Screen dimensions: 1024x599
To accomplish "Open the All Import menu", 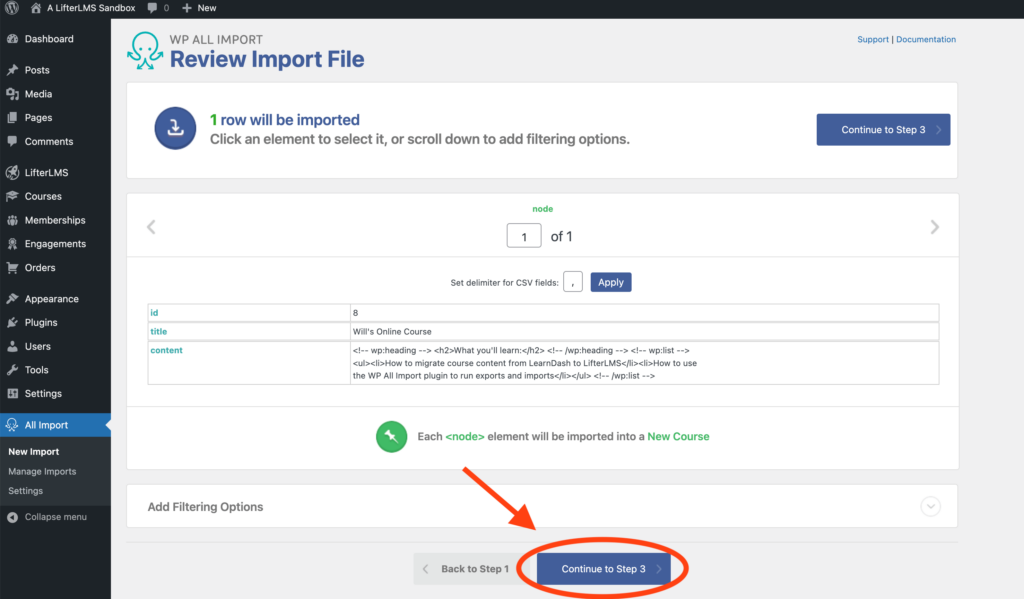I will click(x=56, y=425).
